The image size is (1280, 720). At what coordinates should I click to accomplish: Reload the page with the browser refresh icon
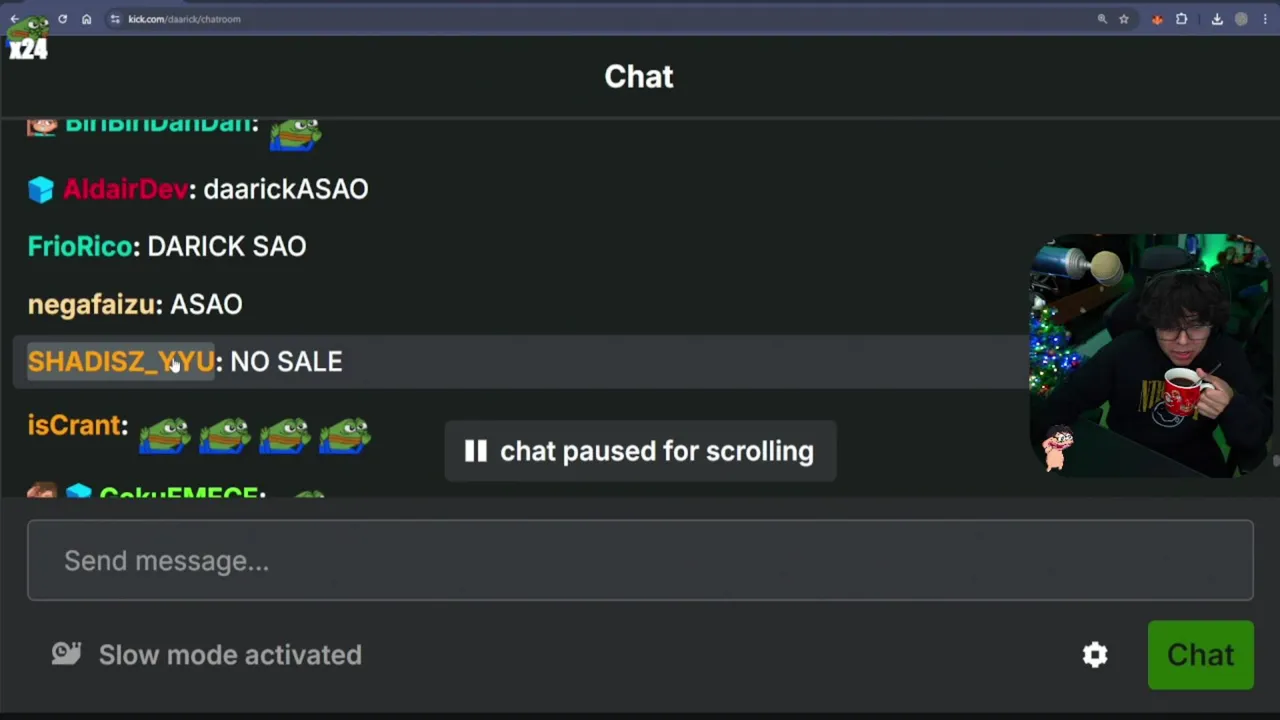(x=62, y=19)
